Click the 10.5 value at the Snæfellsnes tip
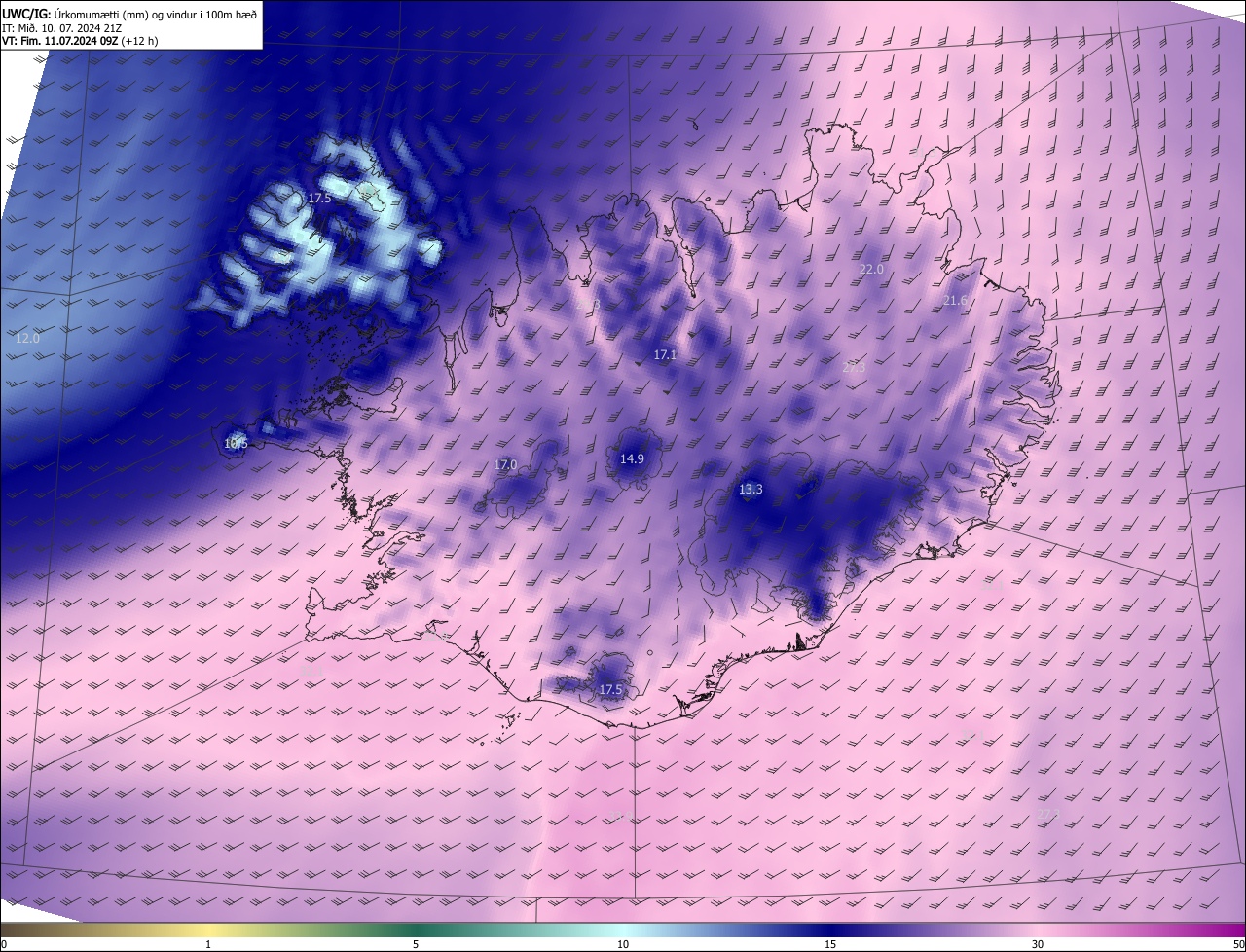 click(x=236, y=443)
